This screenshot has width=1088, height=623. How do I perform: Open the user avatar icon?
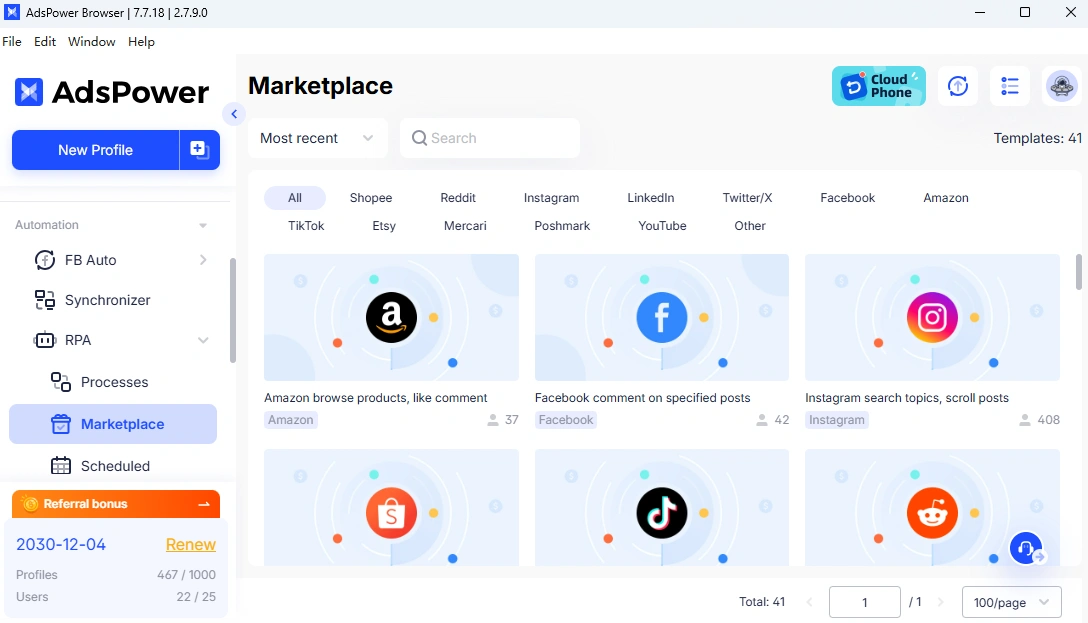[1062, 86]
